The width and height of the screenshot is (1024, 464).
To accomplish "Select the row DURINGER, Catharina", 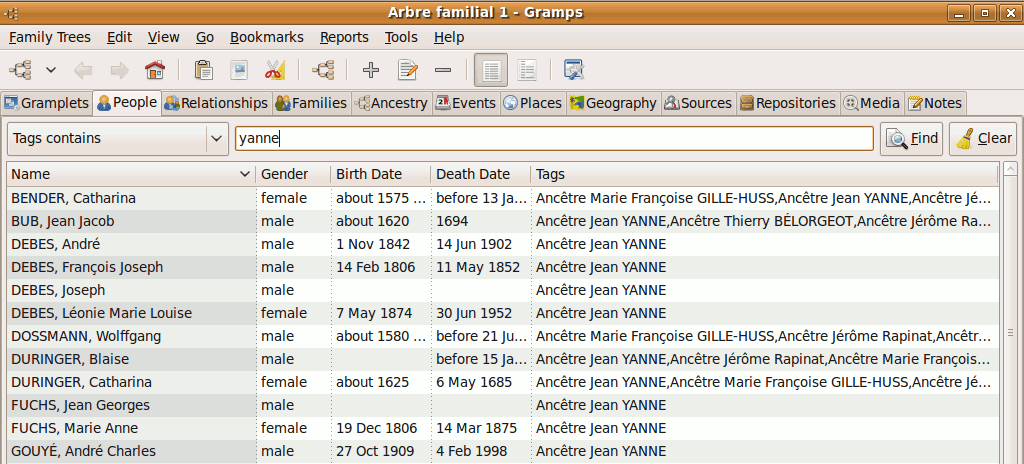I will coord(503,382).
